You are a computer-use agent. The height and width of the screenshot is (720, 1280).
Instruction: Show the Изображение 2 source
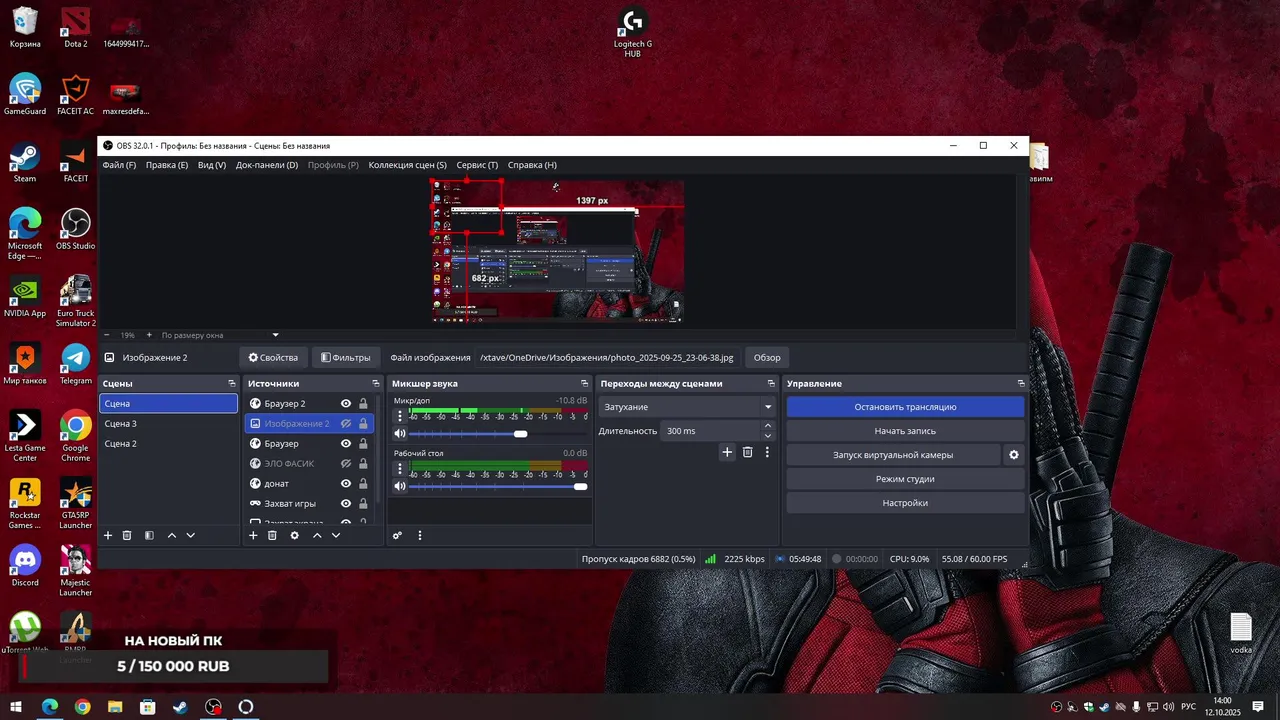tap(346, 424)
